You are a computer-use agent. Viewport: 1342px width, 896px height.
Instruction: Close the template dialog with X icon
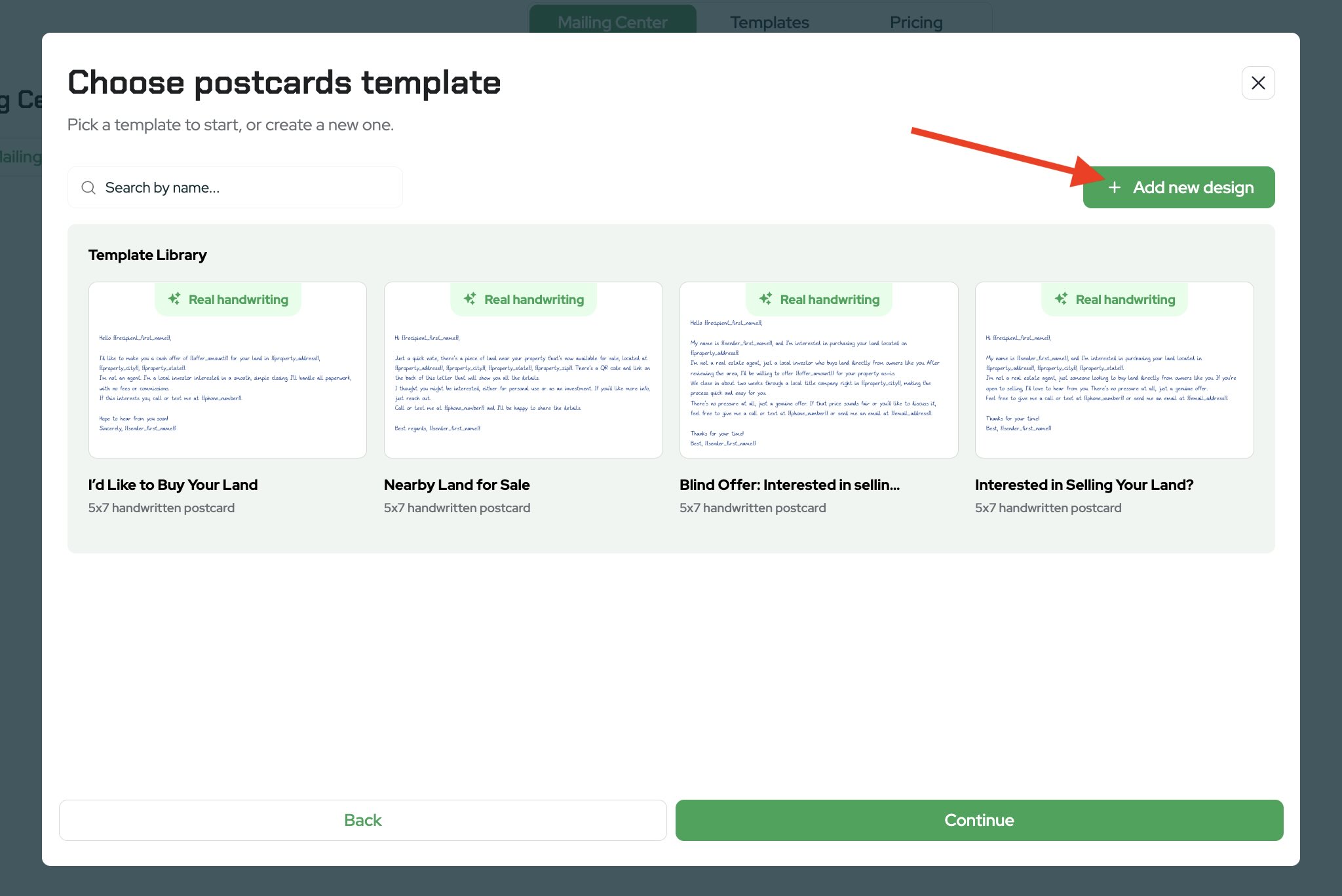click(x=1257, y=83)
